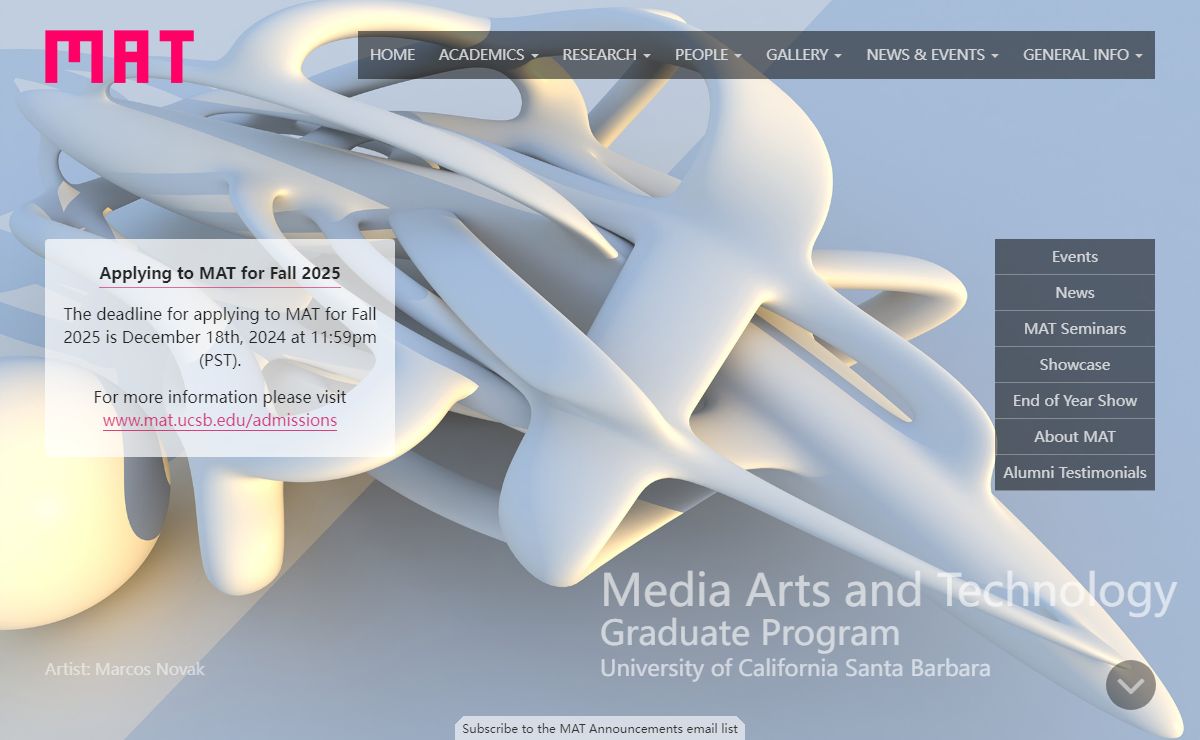Go to the HOME page
Viewport: 1200px width, 740px height.
click(392, 55)
